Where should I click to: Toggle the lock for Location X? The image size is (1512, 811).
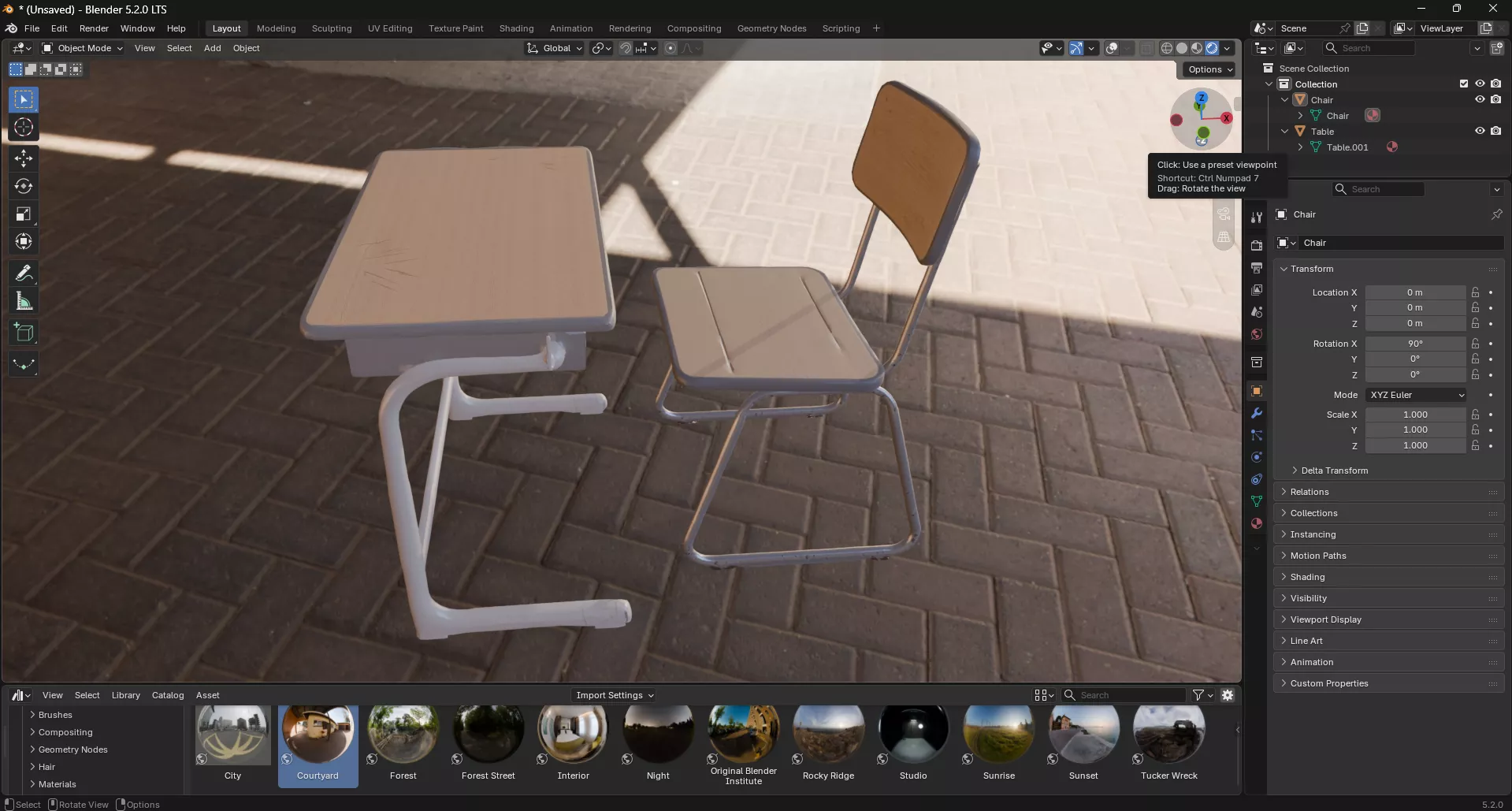[1476, 292]
